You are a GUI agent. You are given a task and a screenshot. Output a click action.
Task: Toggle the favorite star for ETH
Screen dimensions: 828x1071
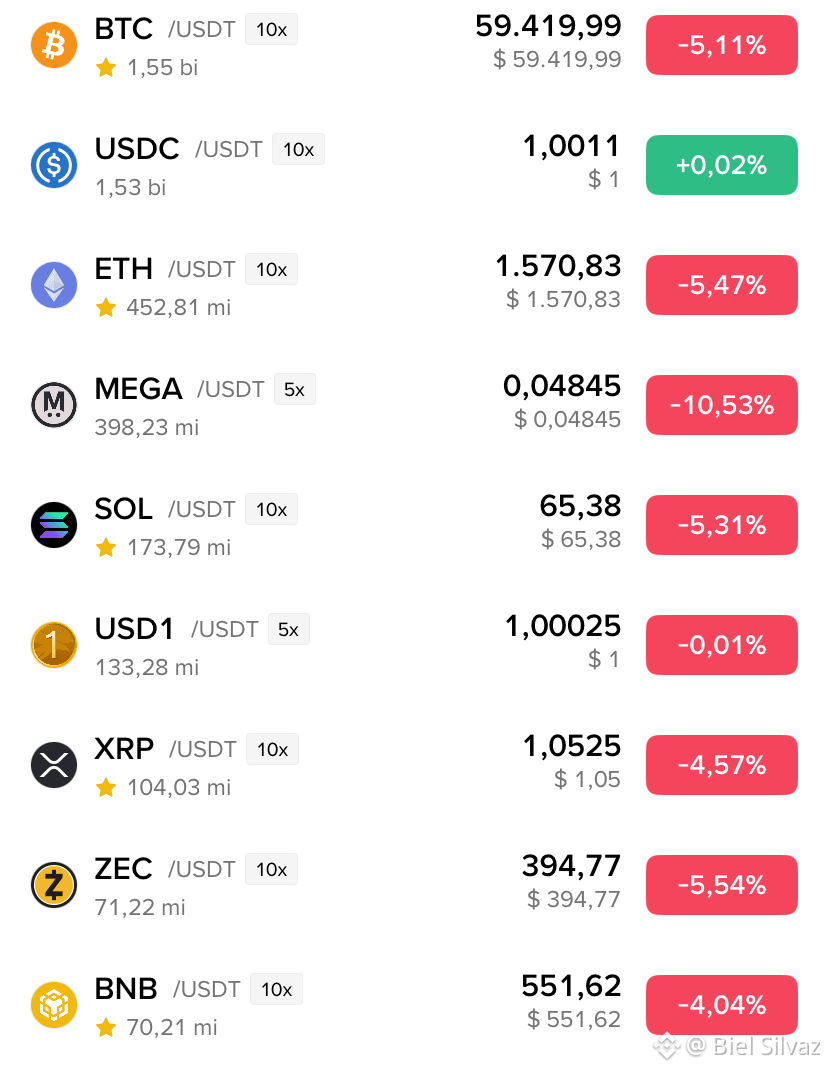click(x=106, y=307)
